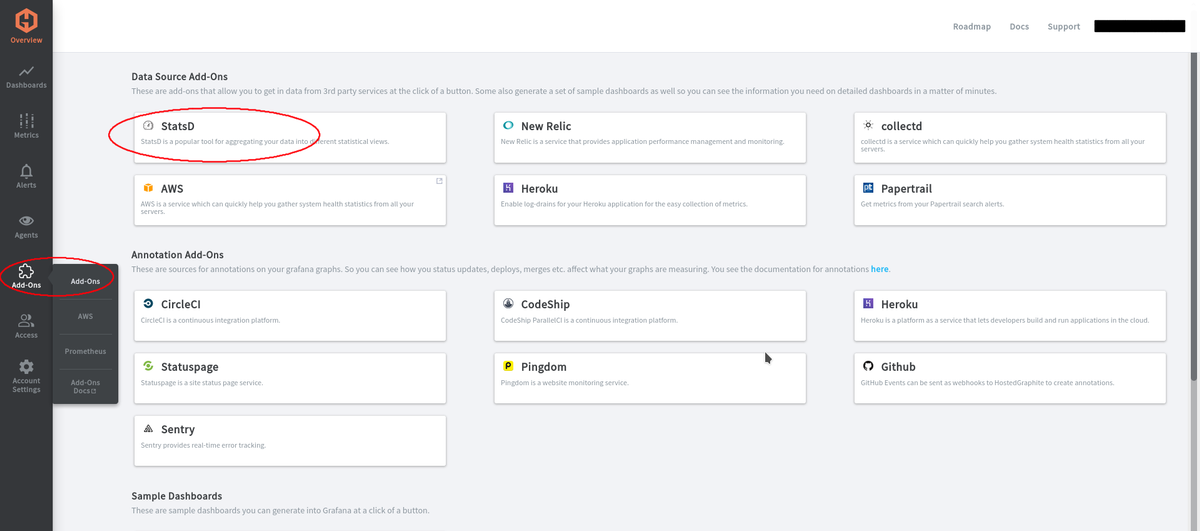Open Alerts bell in sidebar
The width and height of the screenshot is (1200, 531).
pos(26,176)
